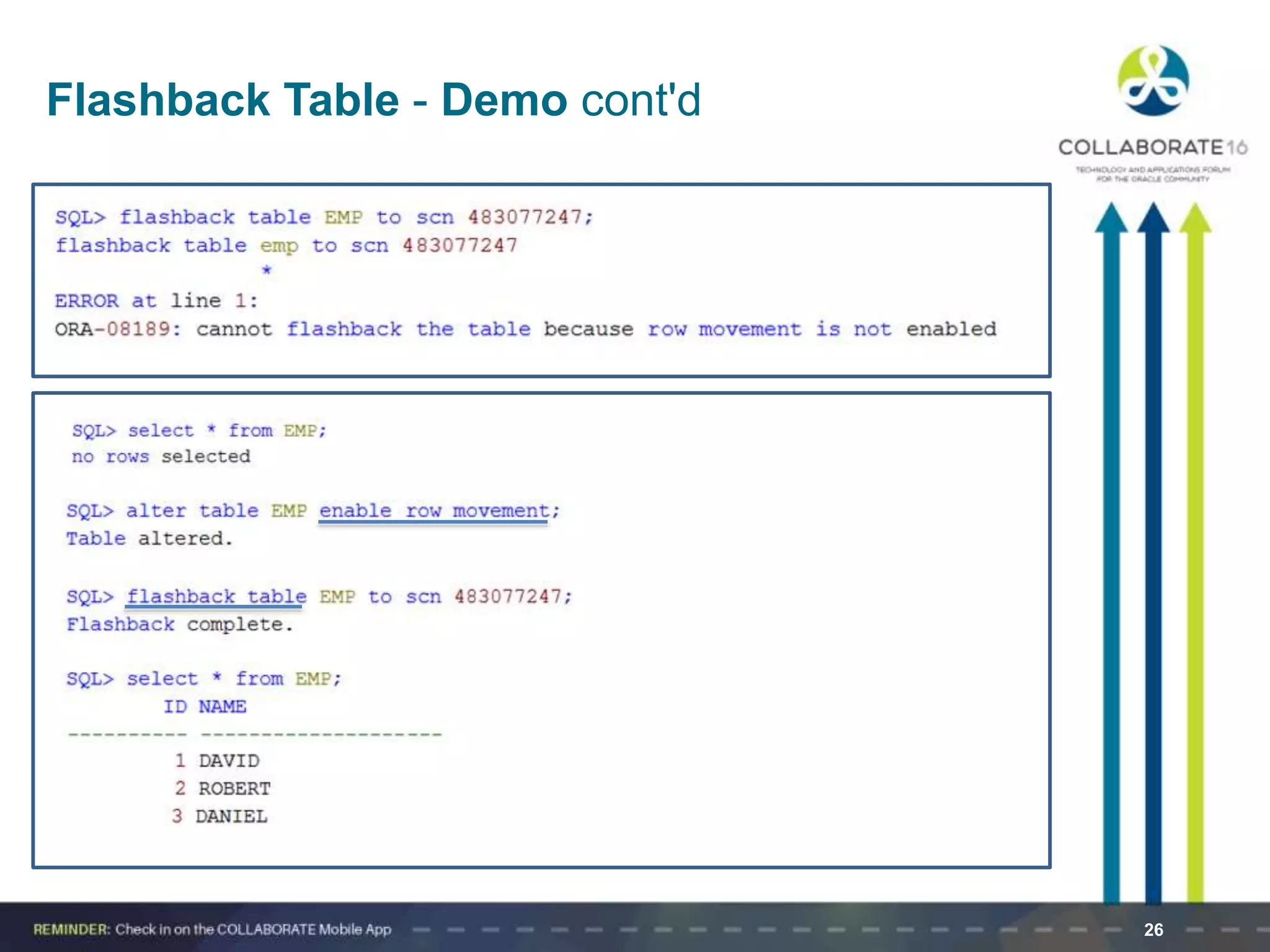Click underlined 'enable row movement' text

pyautogui.click(x=433, y=511)
